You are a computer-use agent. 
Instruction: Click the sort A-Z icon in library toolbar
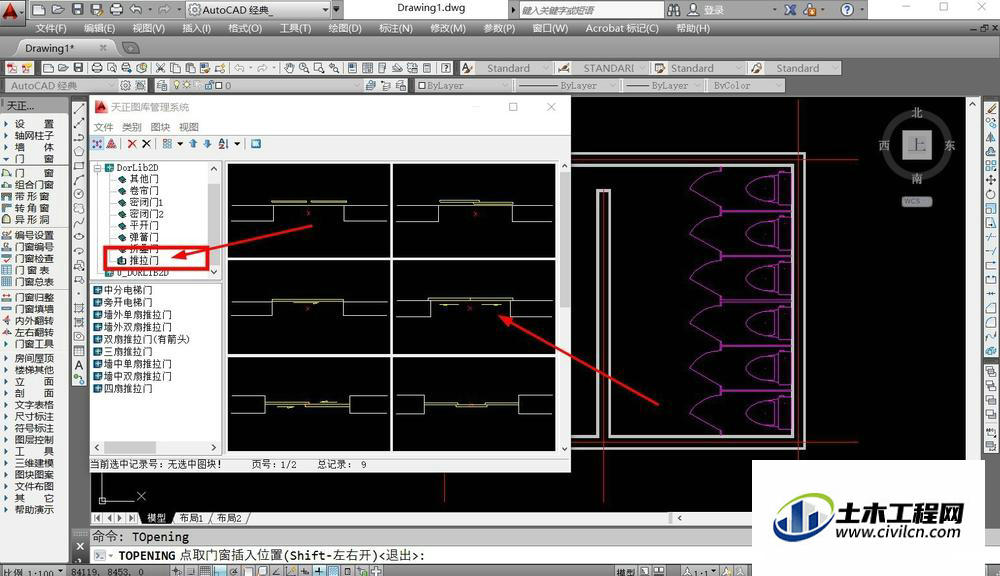(223, 144)
